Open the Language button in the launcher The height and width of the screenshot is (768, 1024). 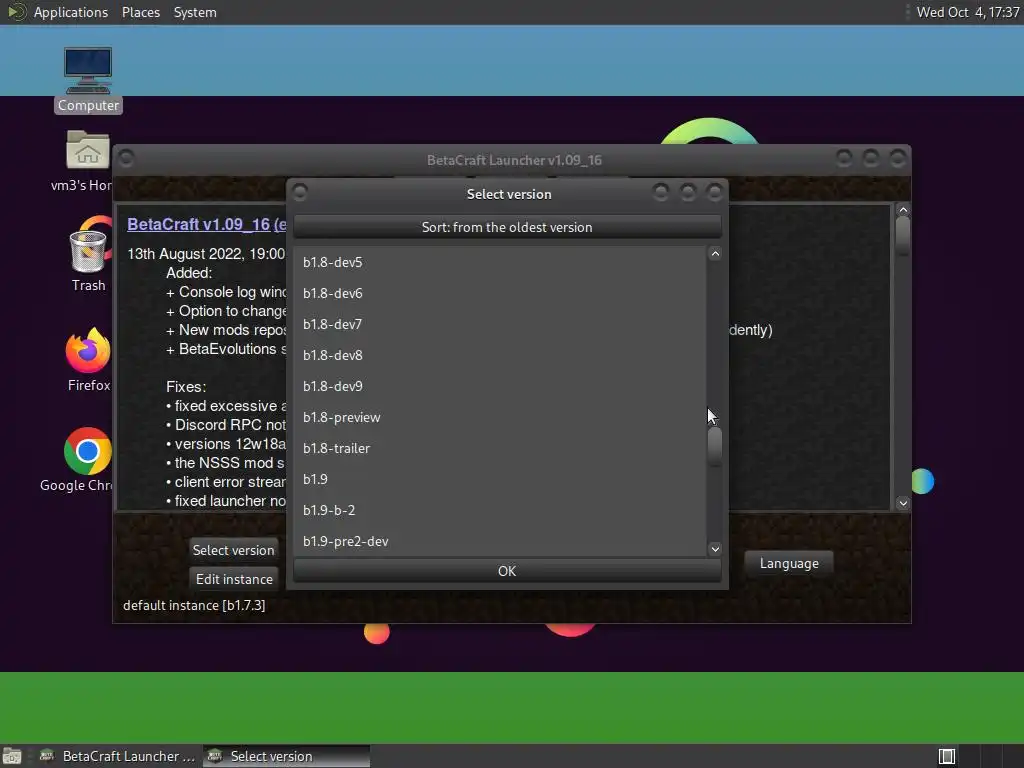789,563
